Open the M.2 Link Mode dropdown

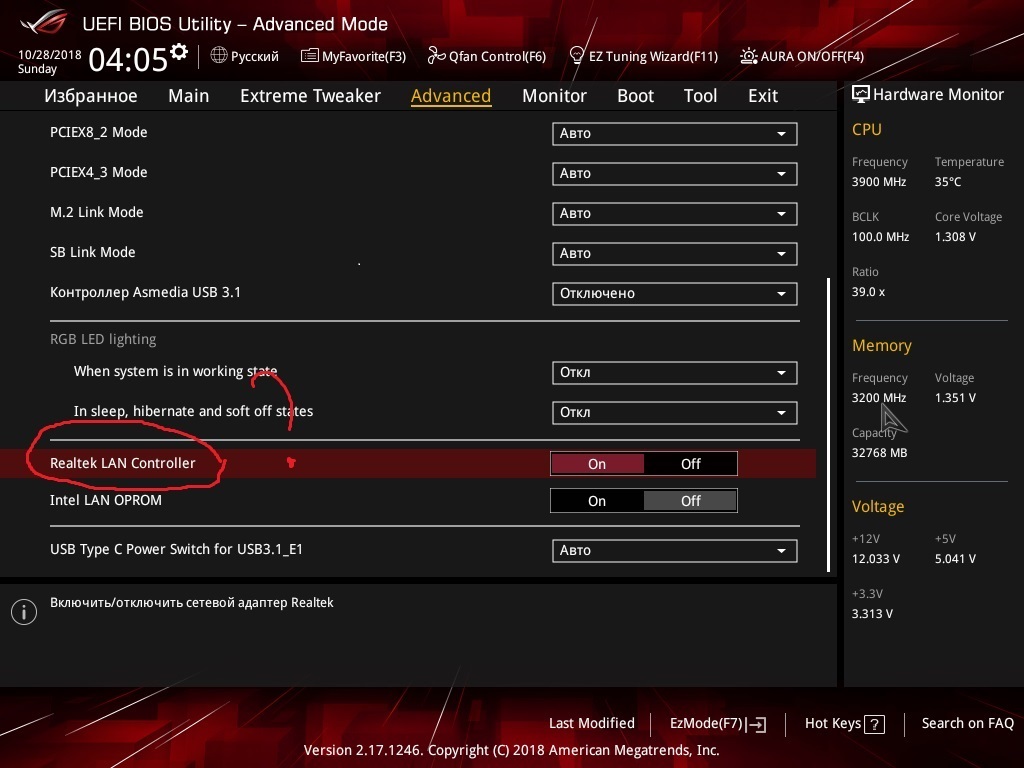tap(675, 214)
